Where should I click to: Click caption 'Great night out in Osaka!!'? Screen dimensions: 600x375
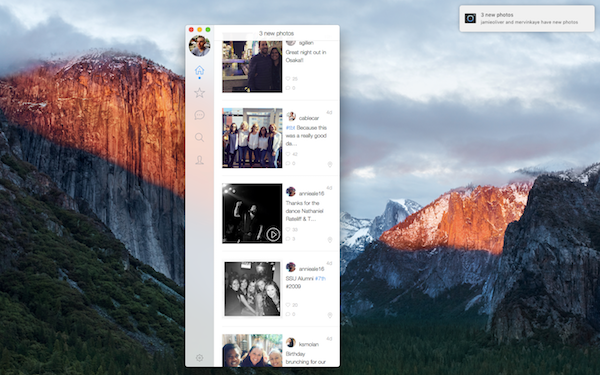point(306,56)
